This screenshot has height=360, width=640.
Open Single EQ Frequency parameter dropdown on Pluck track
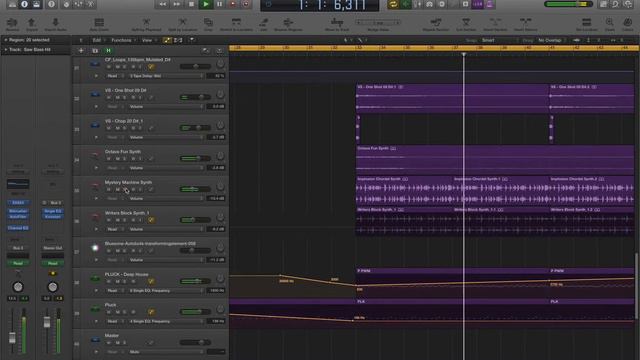click(x=166, y=321)
